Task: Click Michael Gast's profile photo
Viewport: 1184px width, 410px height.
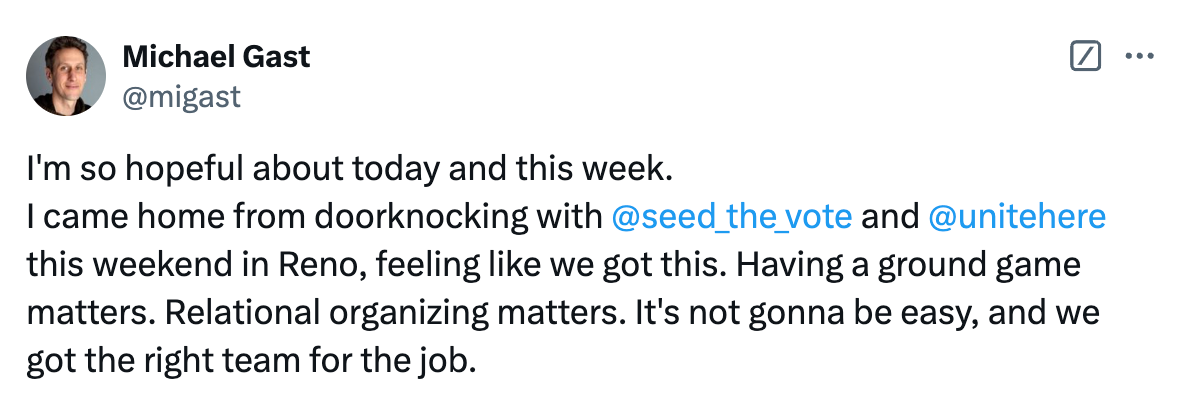Action: [x=68, y=75]
